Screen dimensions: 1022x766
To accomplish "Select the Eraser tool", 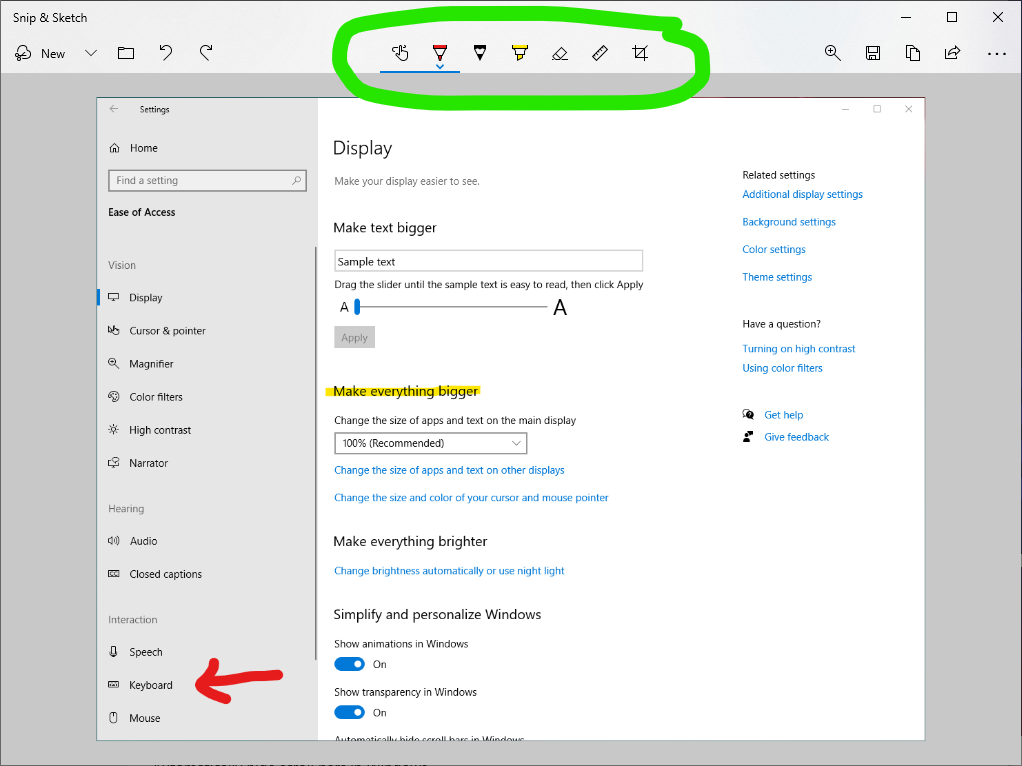I will [560, 53].
